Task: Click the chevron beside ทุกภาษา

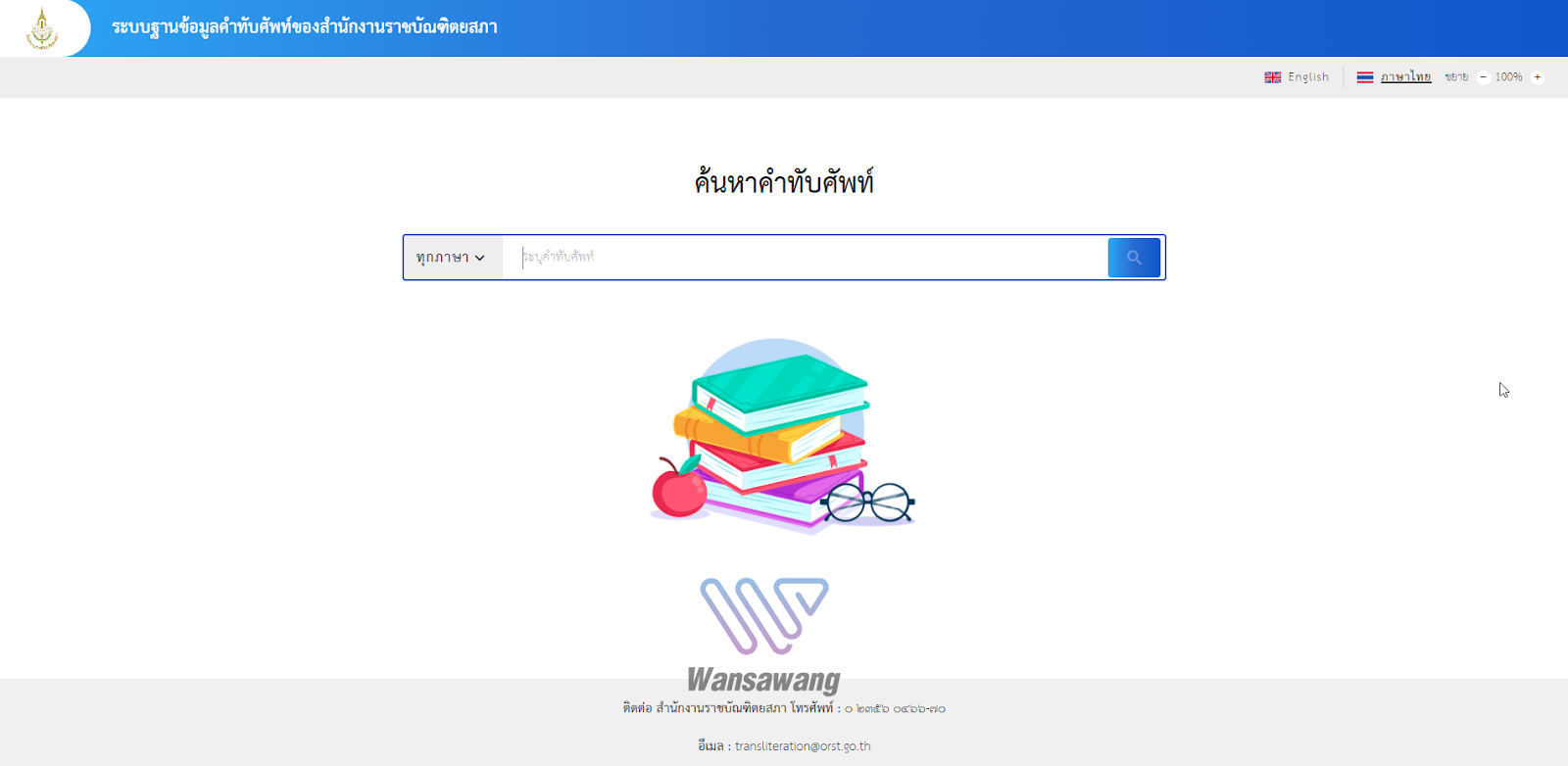Action: 480,259
